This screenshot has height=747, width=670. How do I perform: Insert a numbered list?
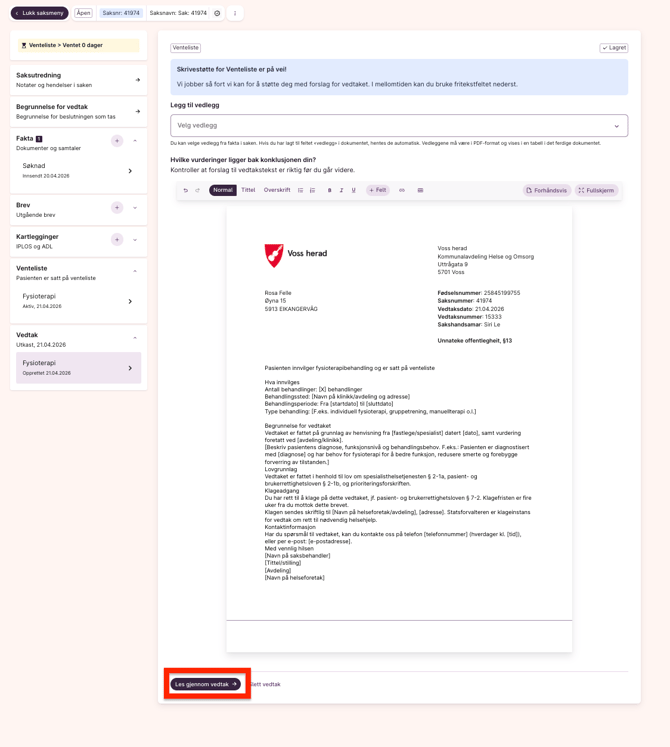tap(312, 190)
